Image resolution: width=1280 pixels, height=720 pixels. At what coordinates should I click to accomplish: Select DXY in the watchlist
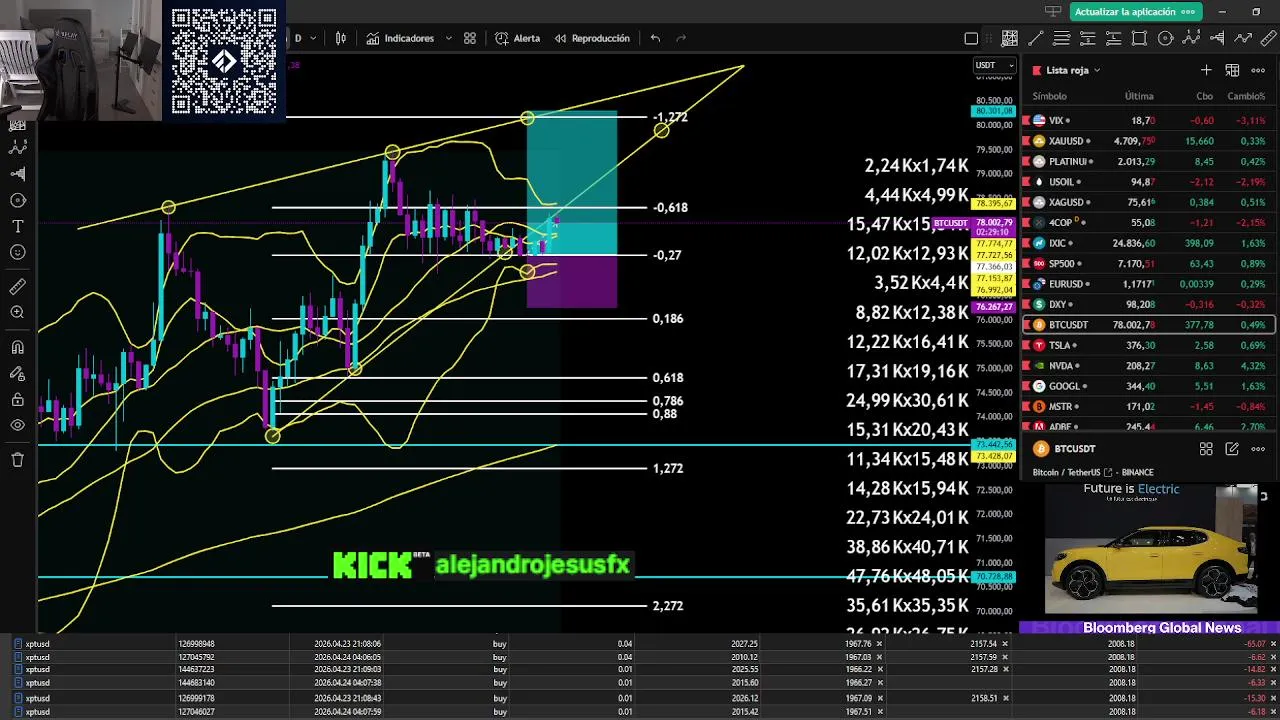point(1148,304)
